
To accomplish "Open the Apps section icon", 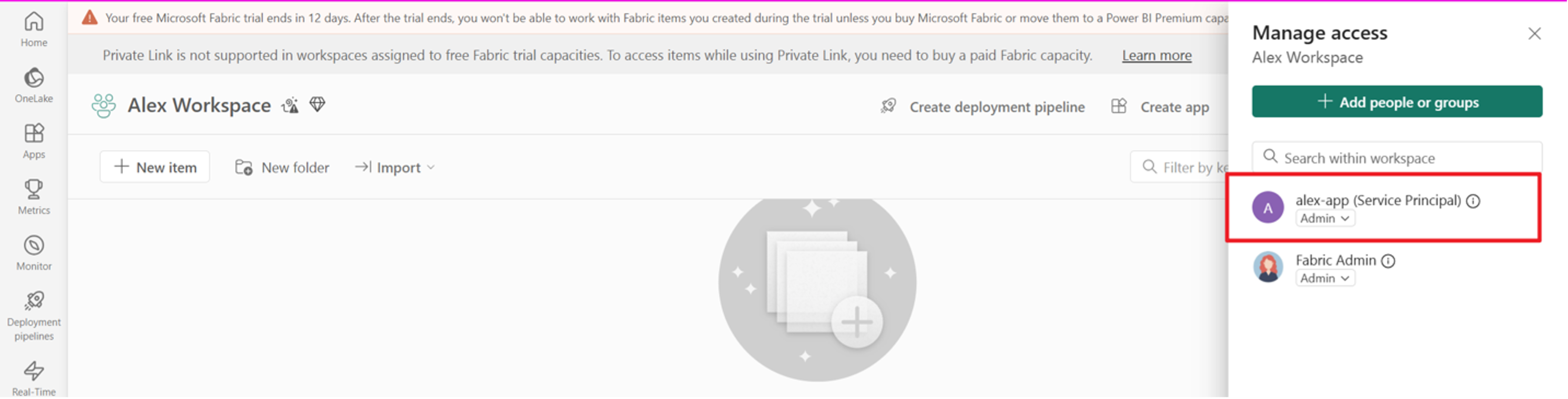I will (x=34, y=134).
